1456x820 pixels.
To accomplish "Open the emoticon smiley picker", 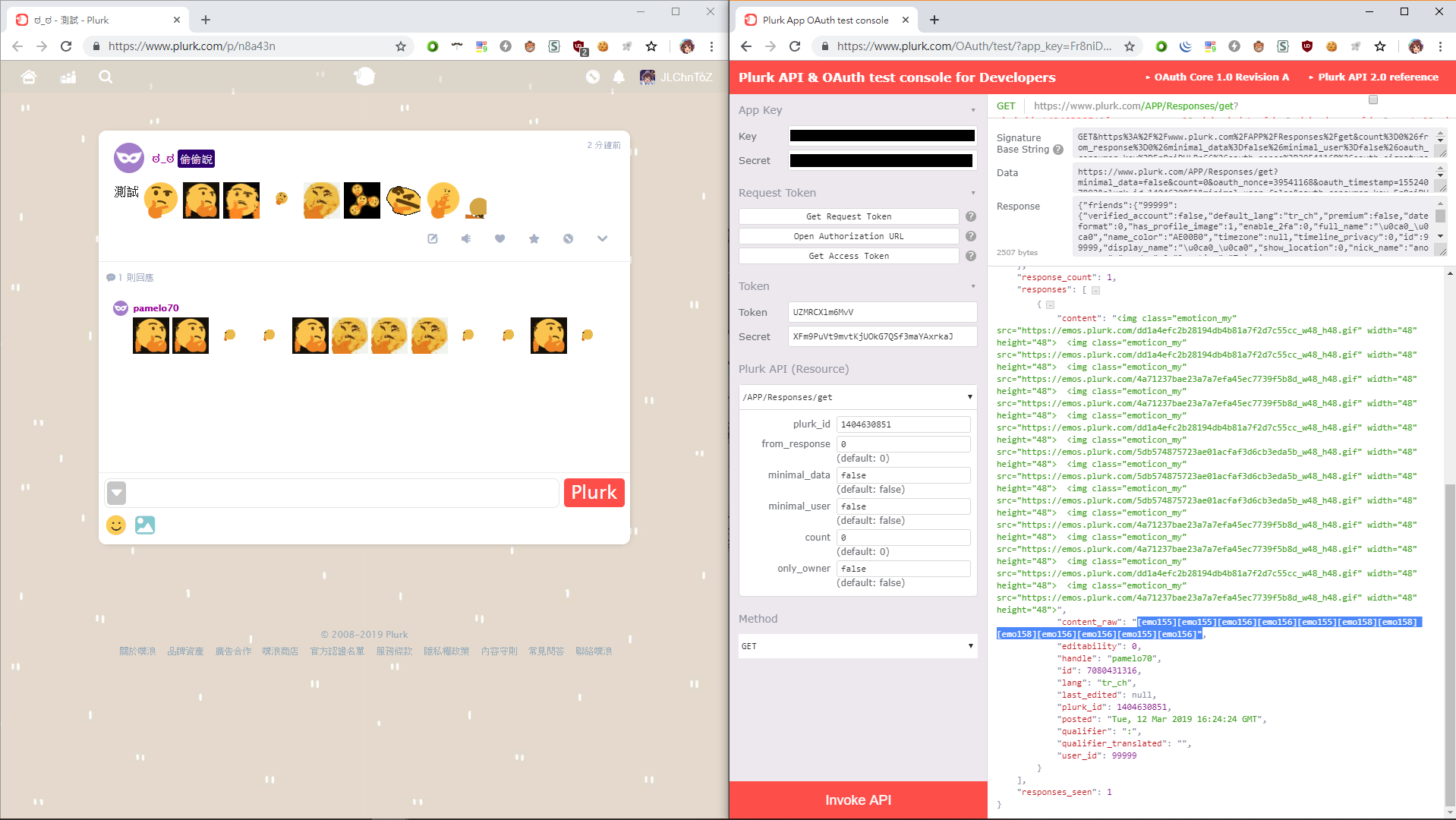I will click(x=116, y=525).
